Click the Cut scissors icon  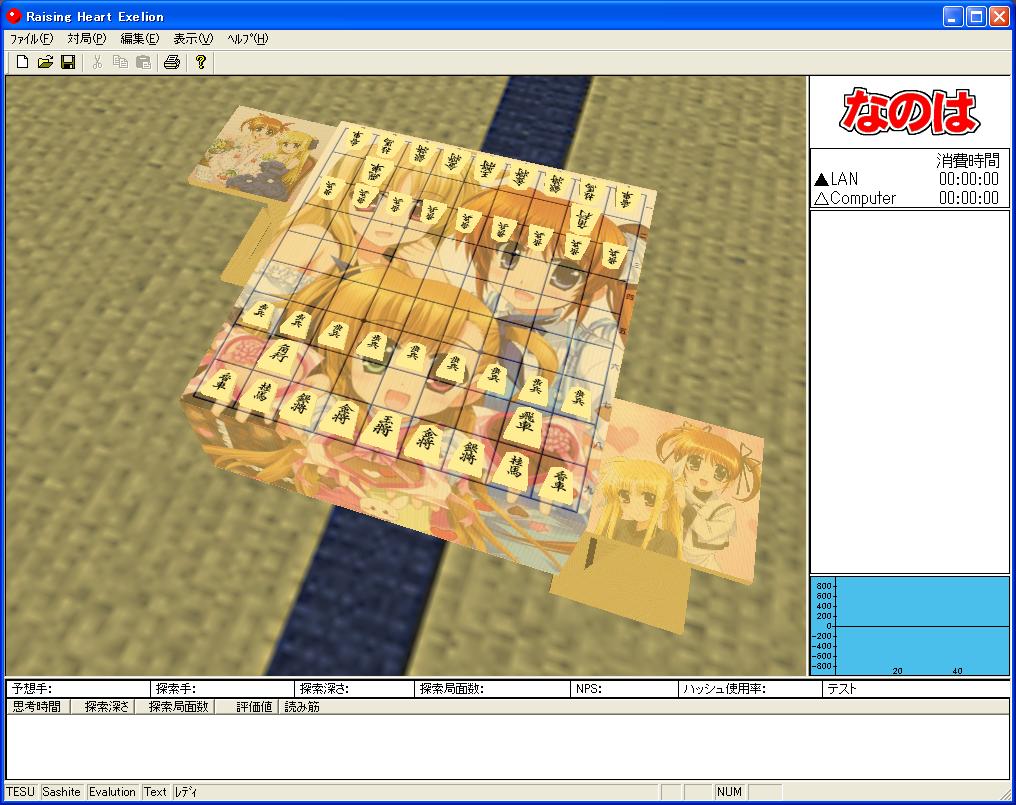(97, 62)
